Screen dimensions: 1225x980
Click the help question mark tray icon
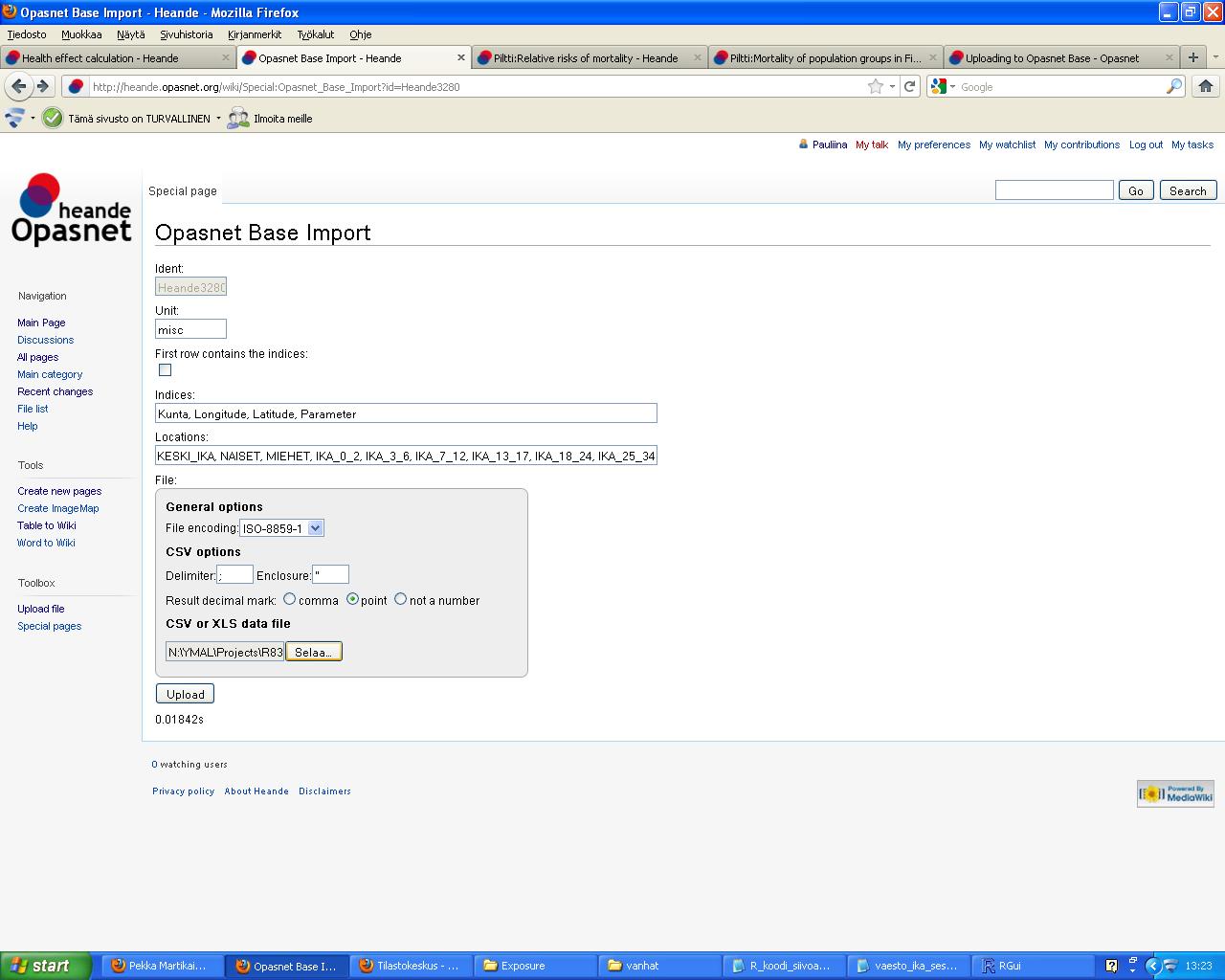tap(1111, 966)
